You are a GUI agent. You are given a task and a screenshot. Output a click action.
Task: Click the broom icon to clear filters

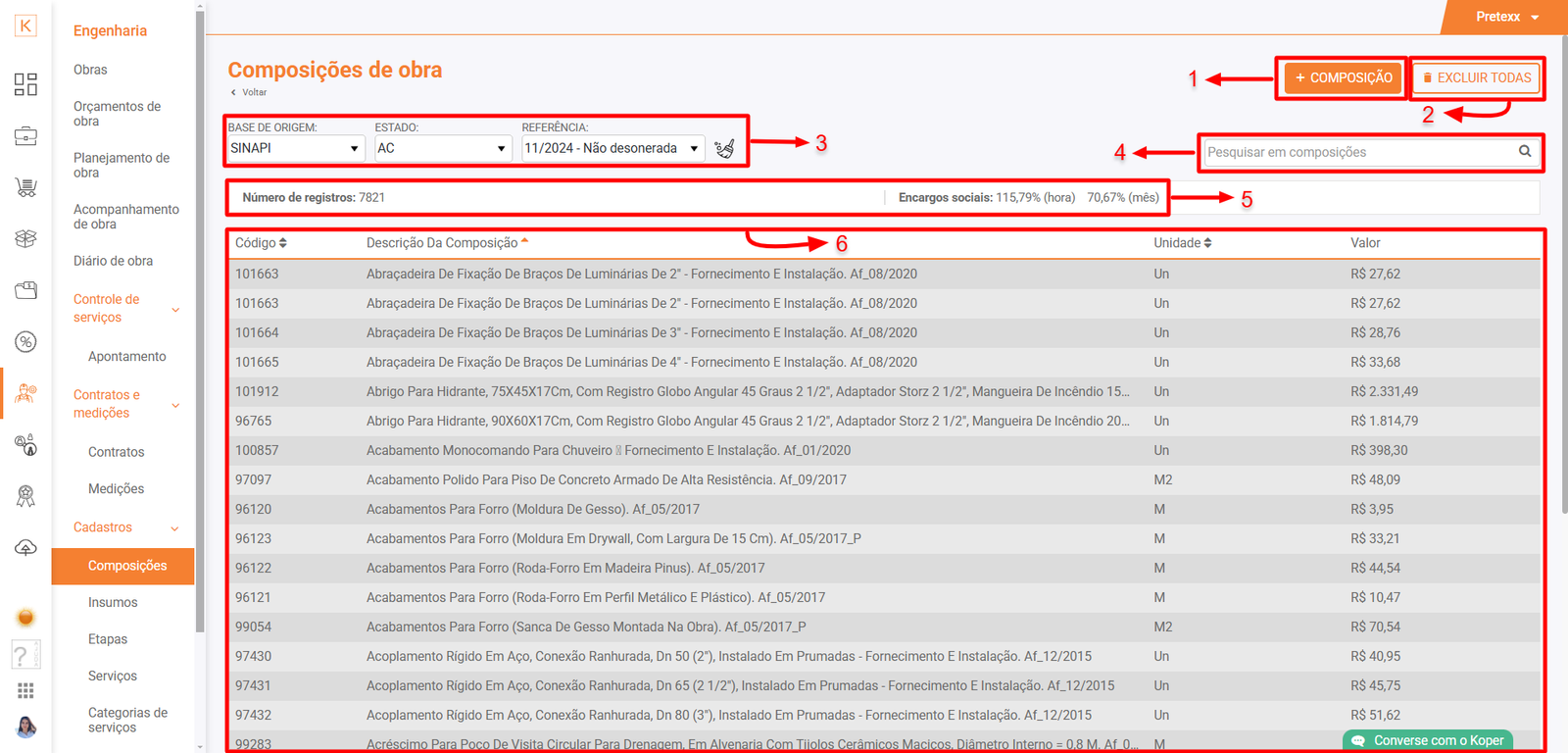724,148
